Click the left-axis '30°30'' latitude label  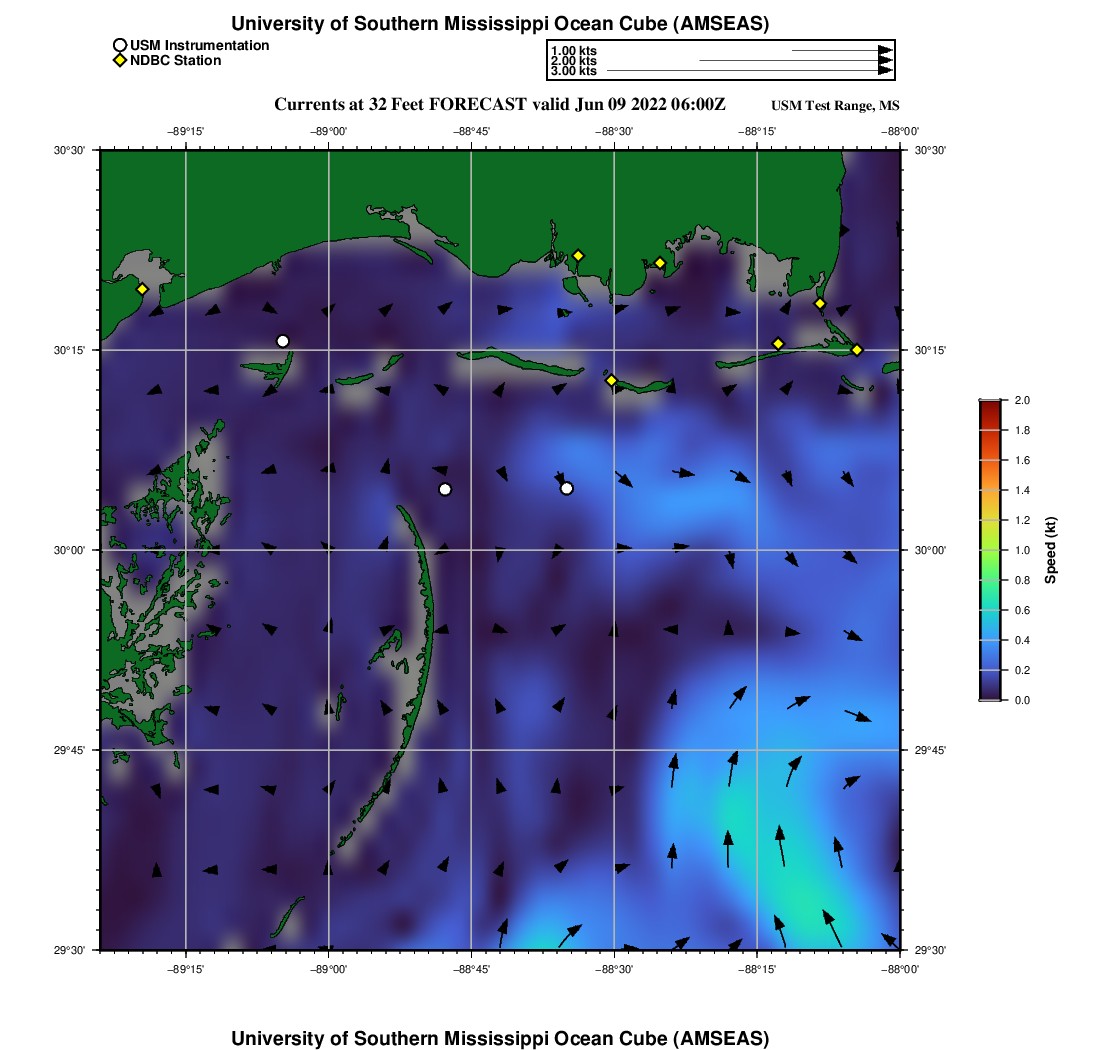[69, 150]
